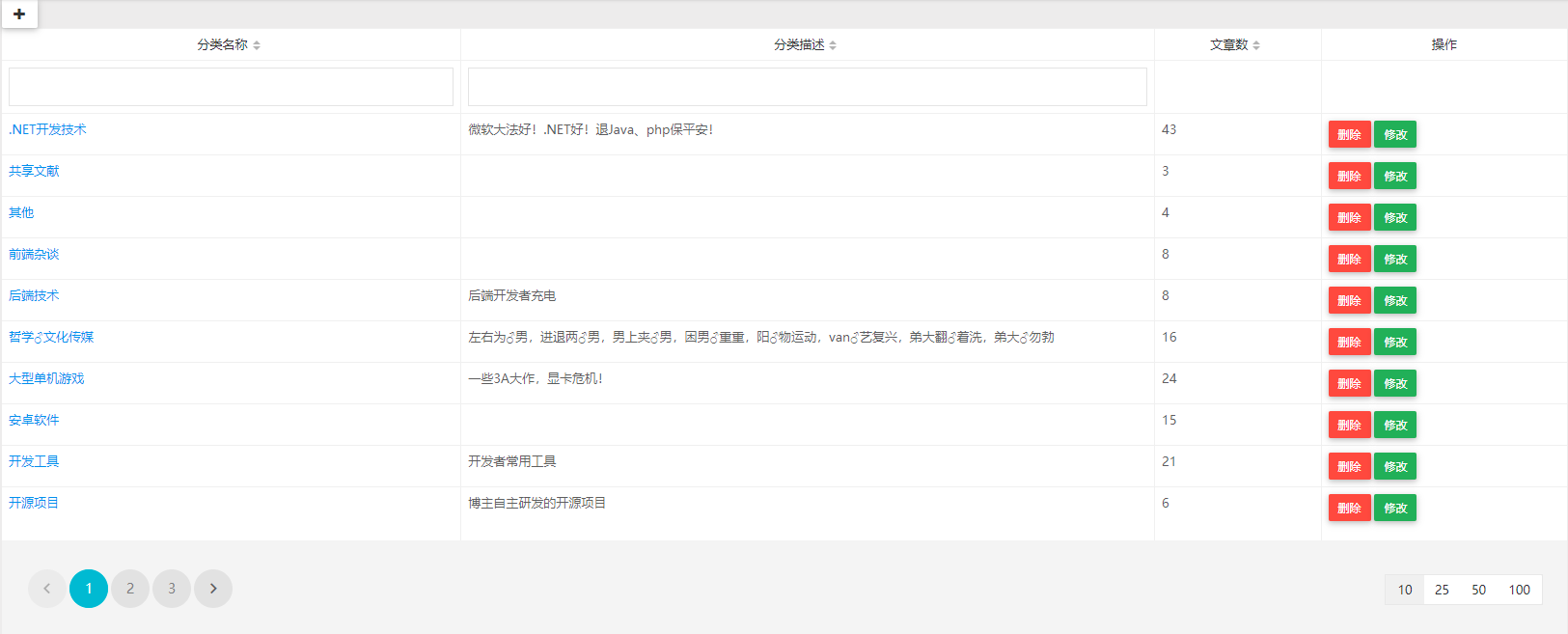Click article count 16
This screenshot has height=634, width=1568.
click(x=1169, y=337)
